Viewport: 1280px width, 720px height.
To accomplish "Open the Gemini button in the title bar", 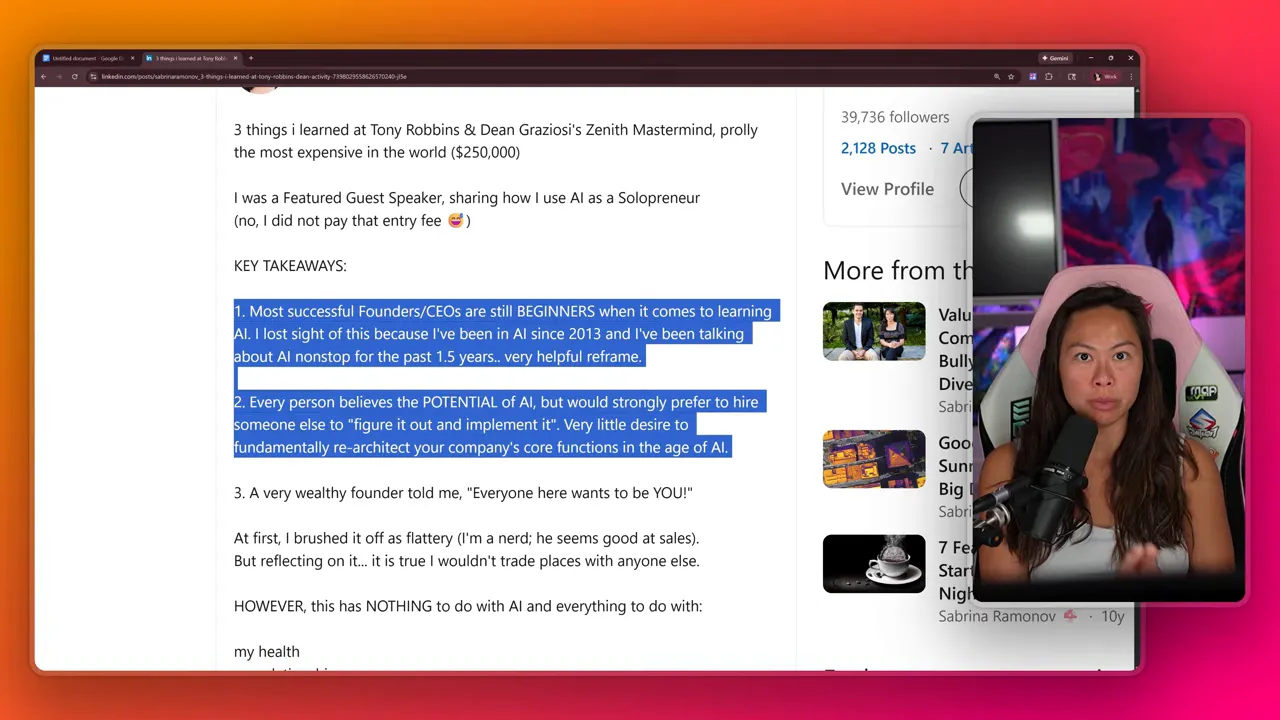I will click(1057, 58).
